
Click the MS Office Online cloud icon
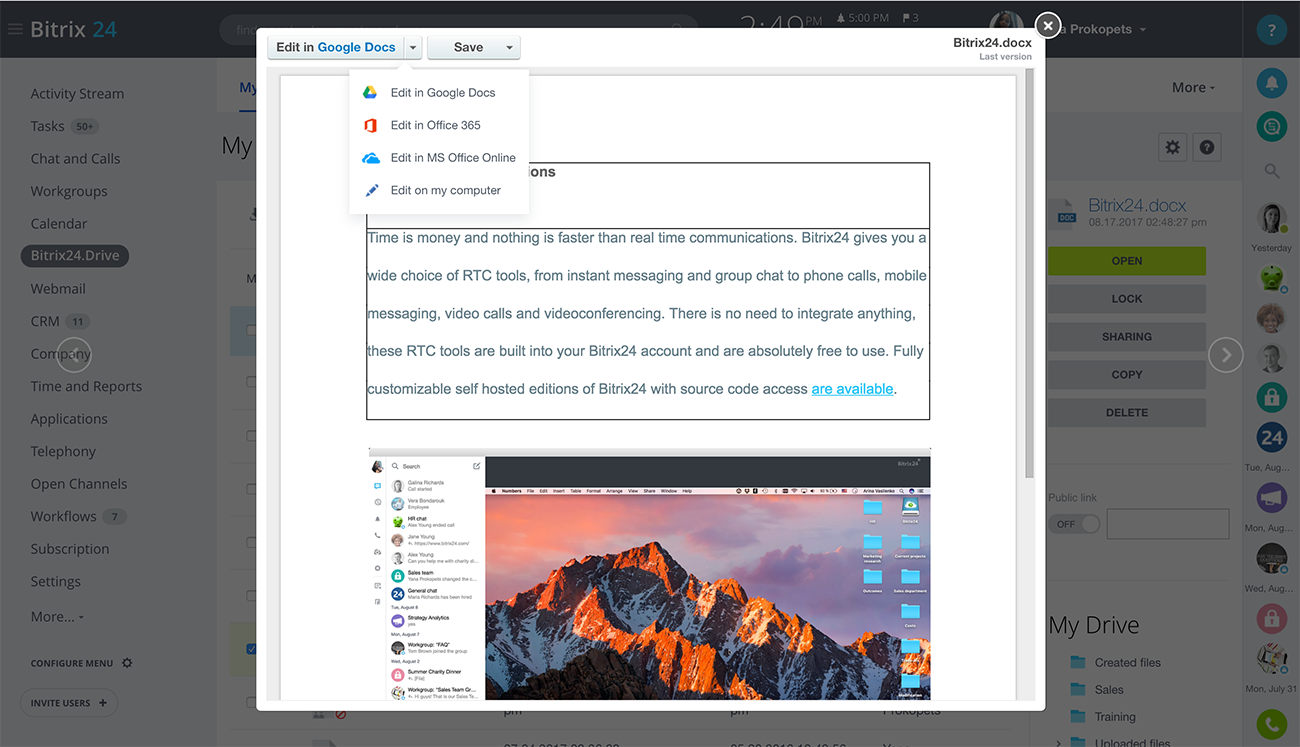coord(370,158)
